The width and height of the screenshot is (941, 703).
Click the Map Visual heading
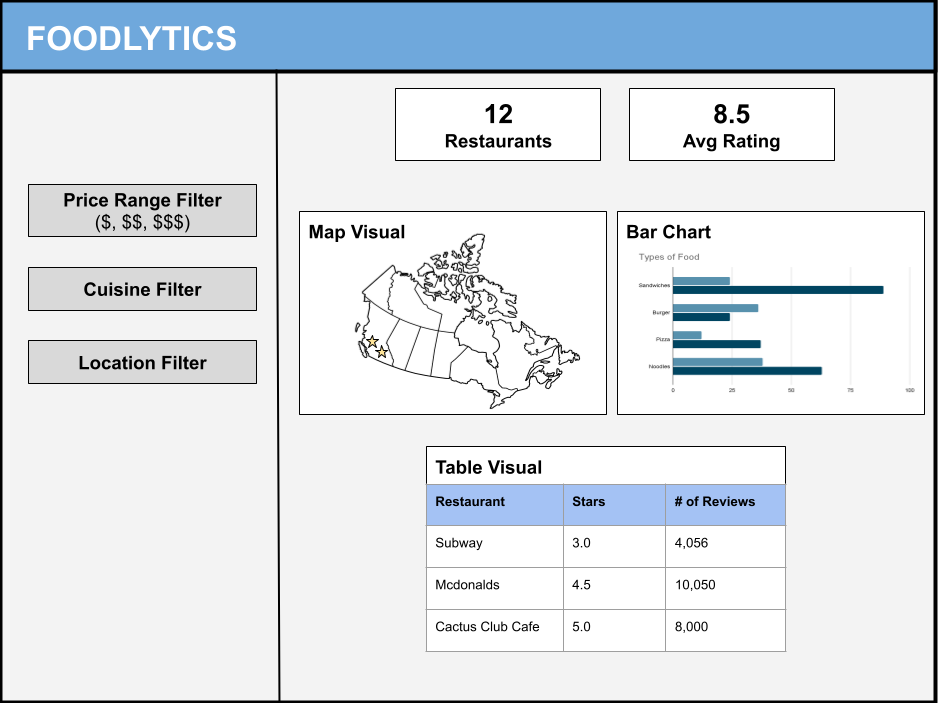pos(357,232)
